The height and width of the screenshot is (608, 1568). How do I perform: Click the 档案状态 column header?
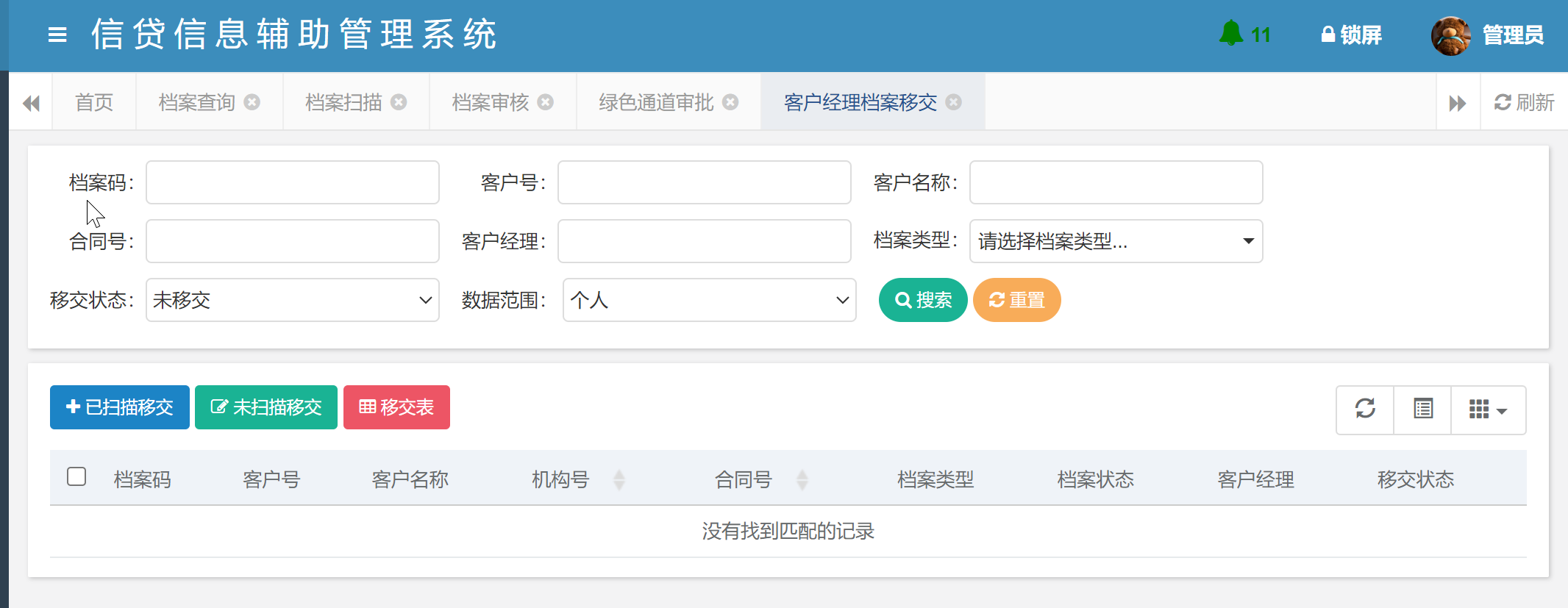[x=1096, y=480]
